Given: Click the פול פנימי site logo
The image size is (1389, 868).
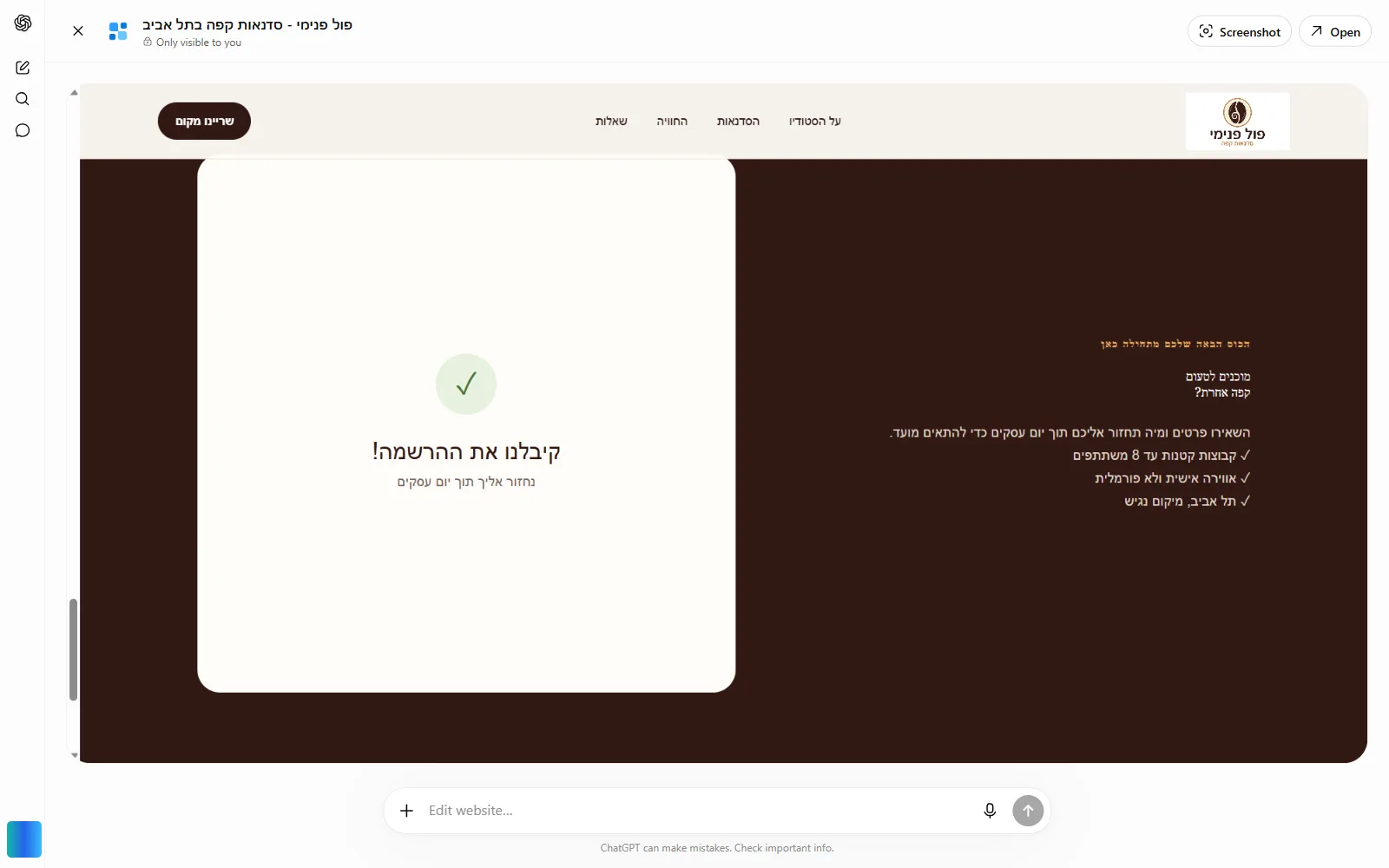Looking at the screenshot, I should coord(1238,122).
